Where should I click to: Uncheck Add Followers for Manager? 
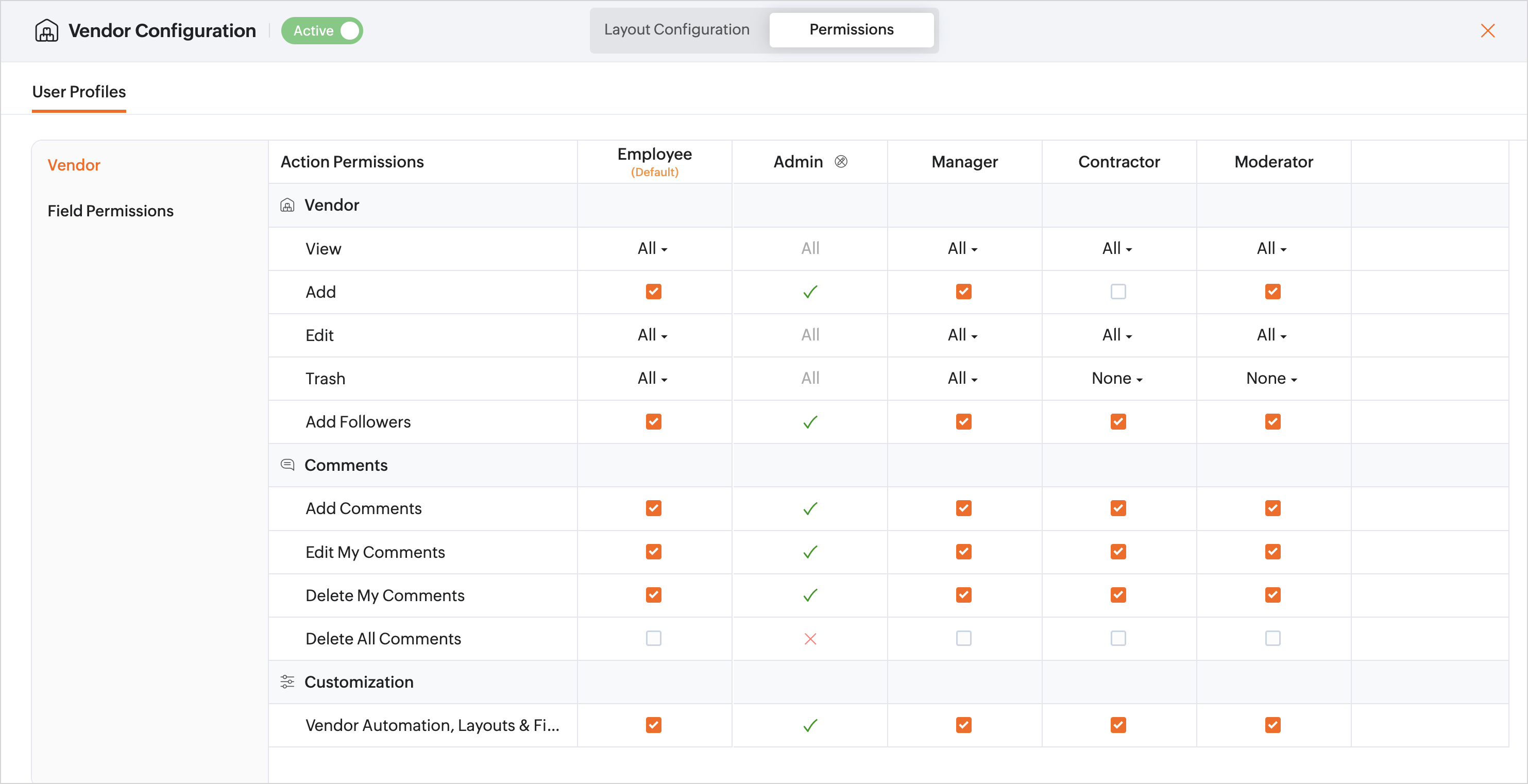click(963, 422)
